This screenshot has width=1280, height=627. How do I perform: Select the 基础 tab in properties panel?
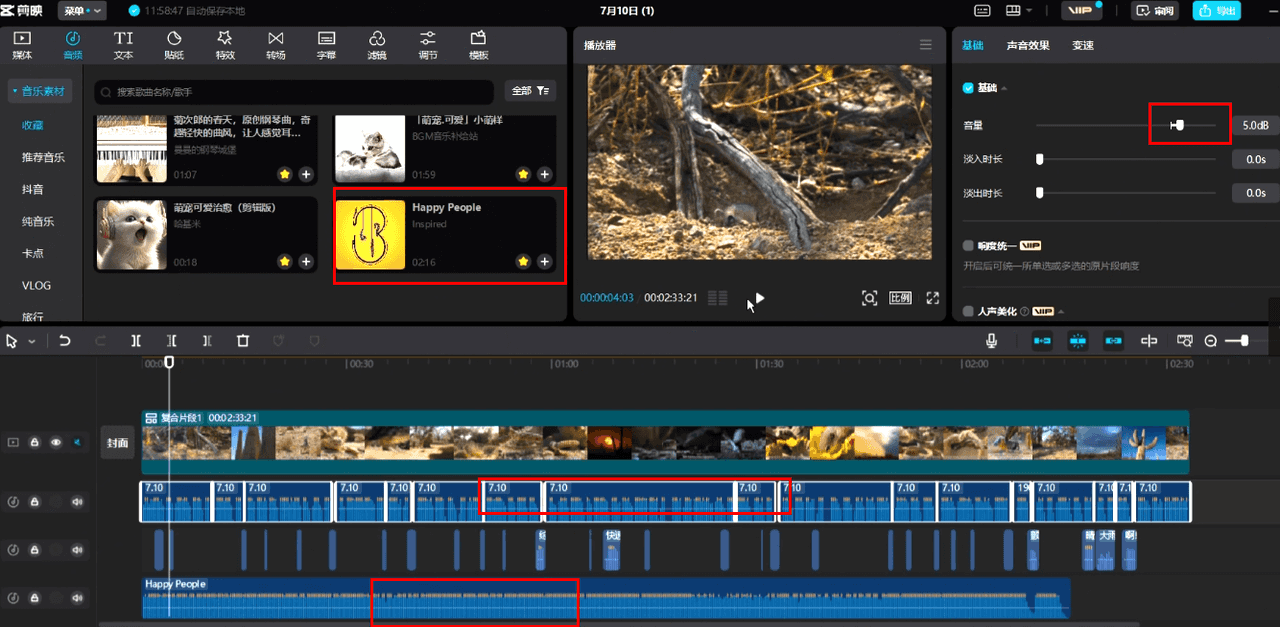coord(973,45)
